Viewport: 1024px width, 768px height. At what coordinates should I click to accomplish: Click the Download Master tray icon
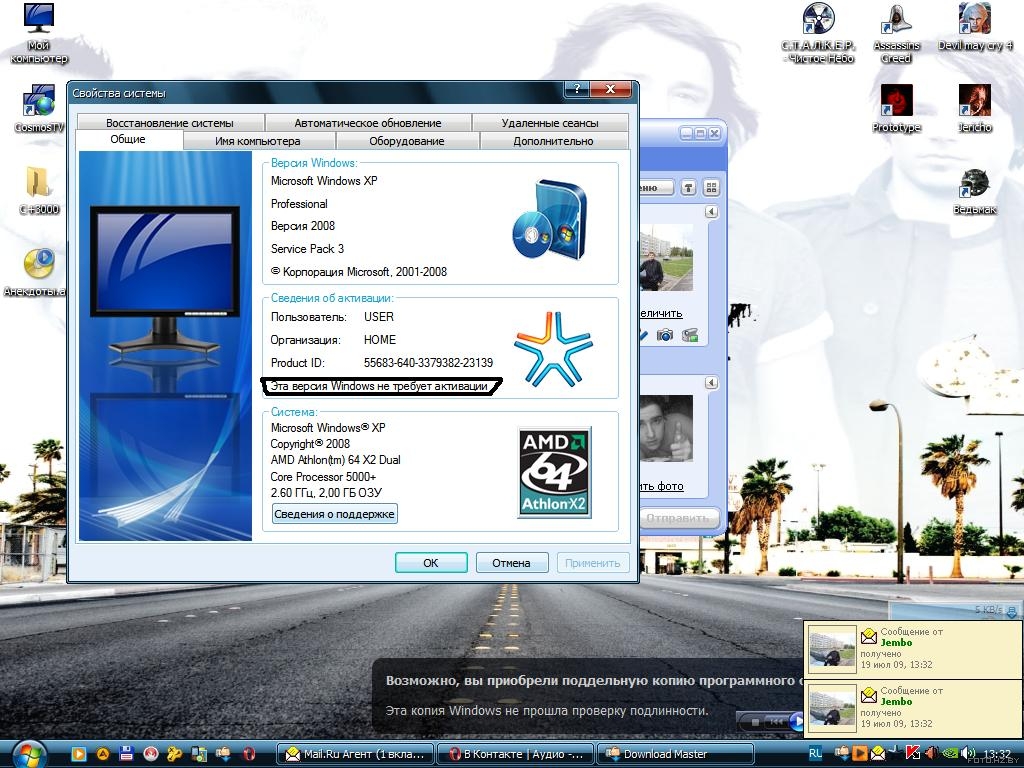[842, 754]
